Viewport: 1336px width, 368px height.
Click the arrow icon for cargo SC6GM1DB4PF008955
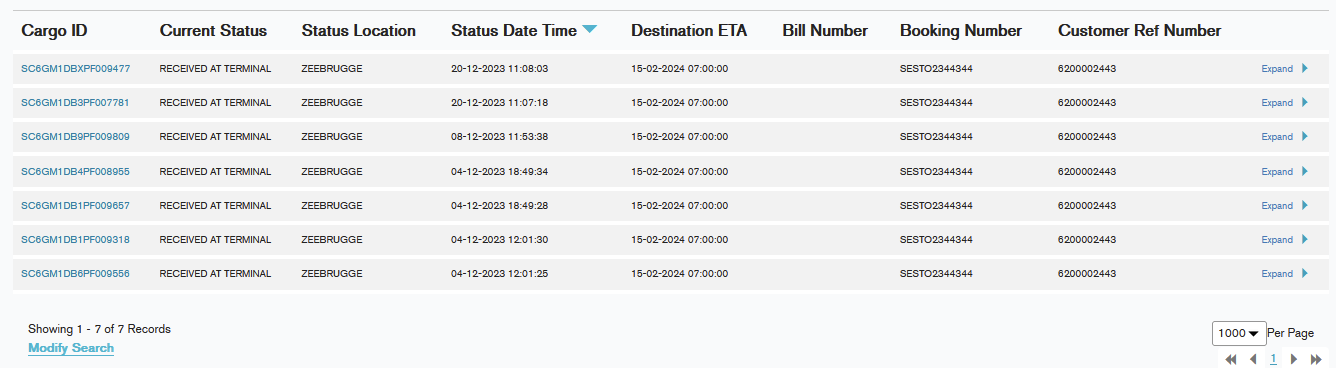pos(1304,172)
